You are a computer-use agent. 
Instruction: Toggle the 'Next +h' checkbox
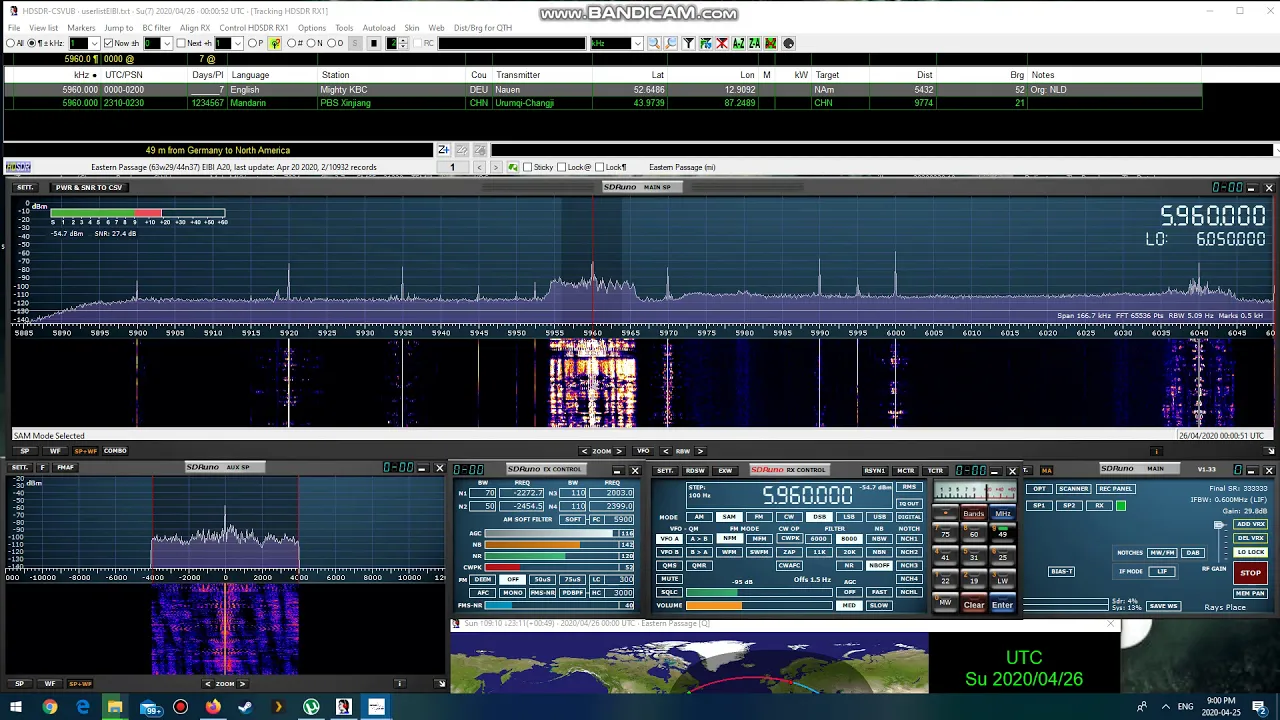coord(181,44)
